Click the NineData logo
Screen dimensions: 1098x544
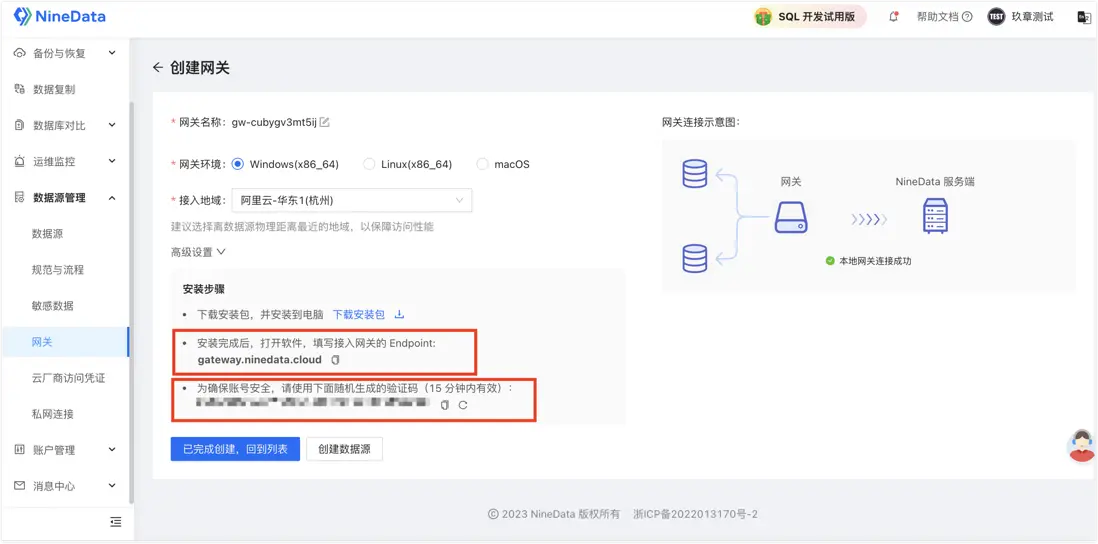click(60, 16)
